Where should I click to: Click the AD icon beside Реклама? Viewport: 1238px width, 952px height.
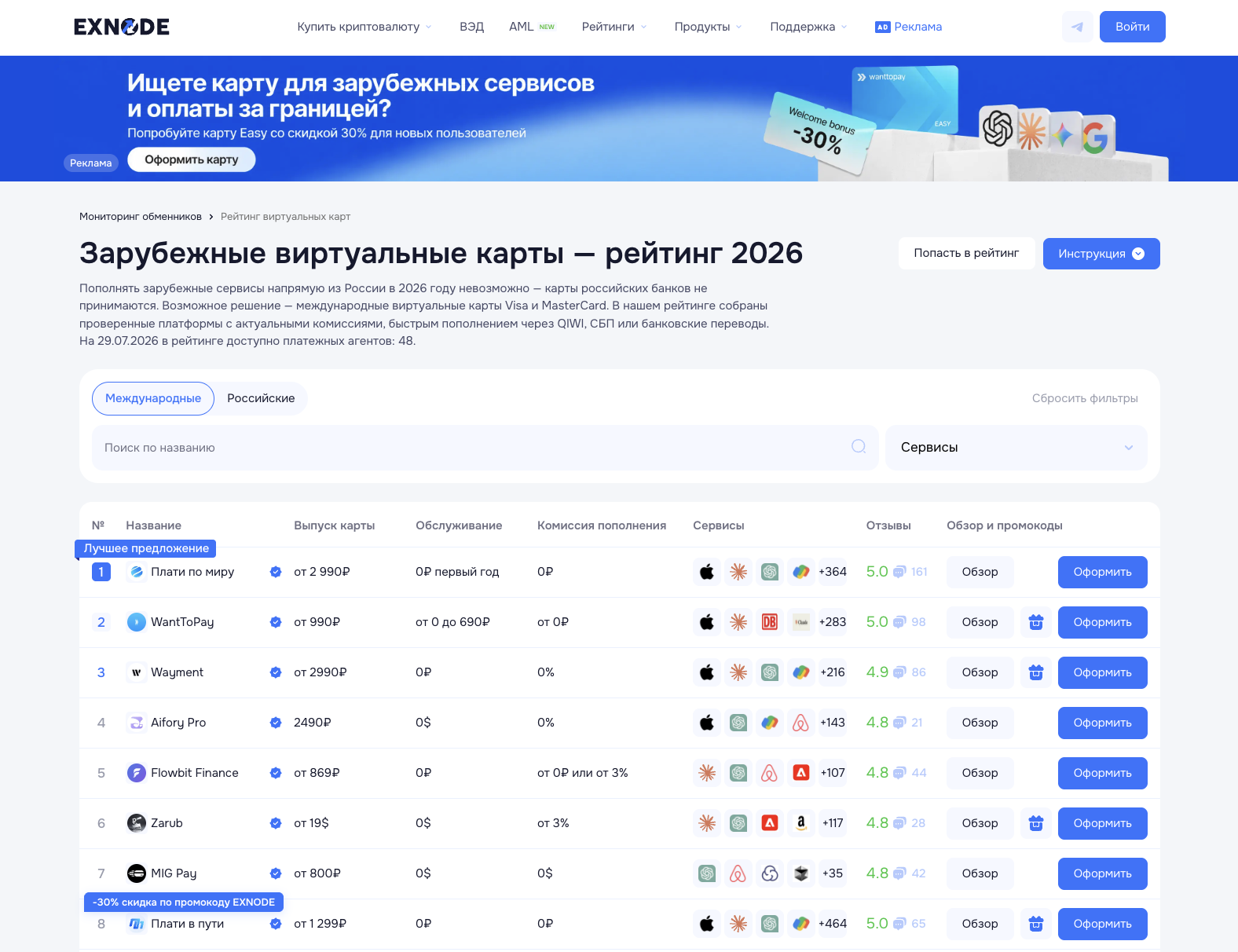tap(882, 27)
